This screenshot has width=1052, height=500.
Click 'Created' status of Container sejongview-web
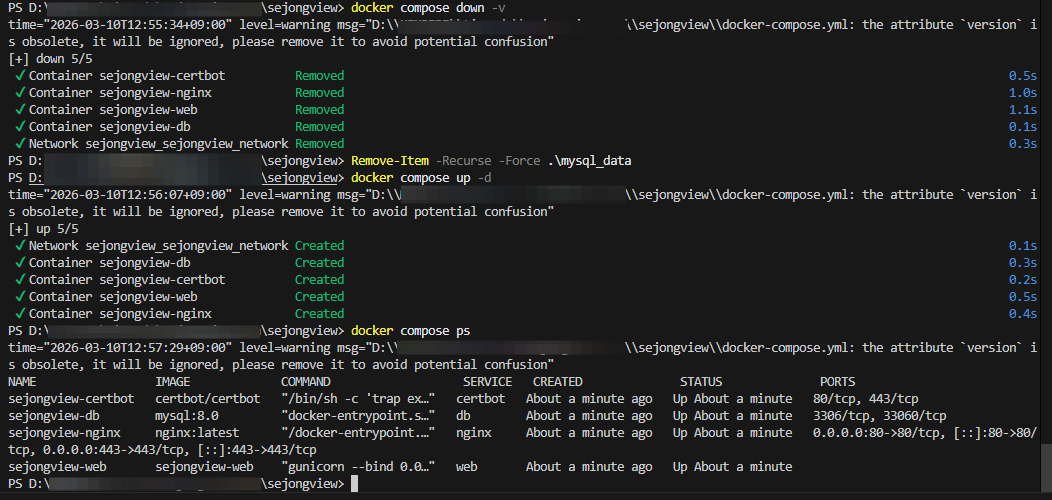click(319, 297)
